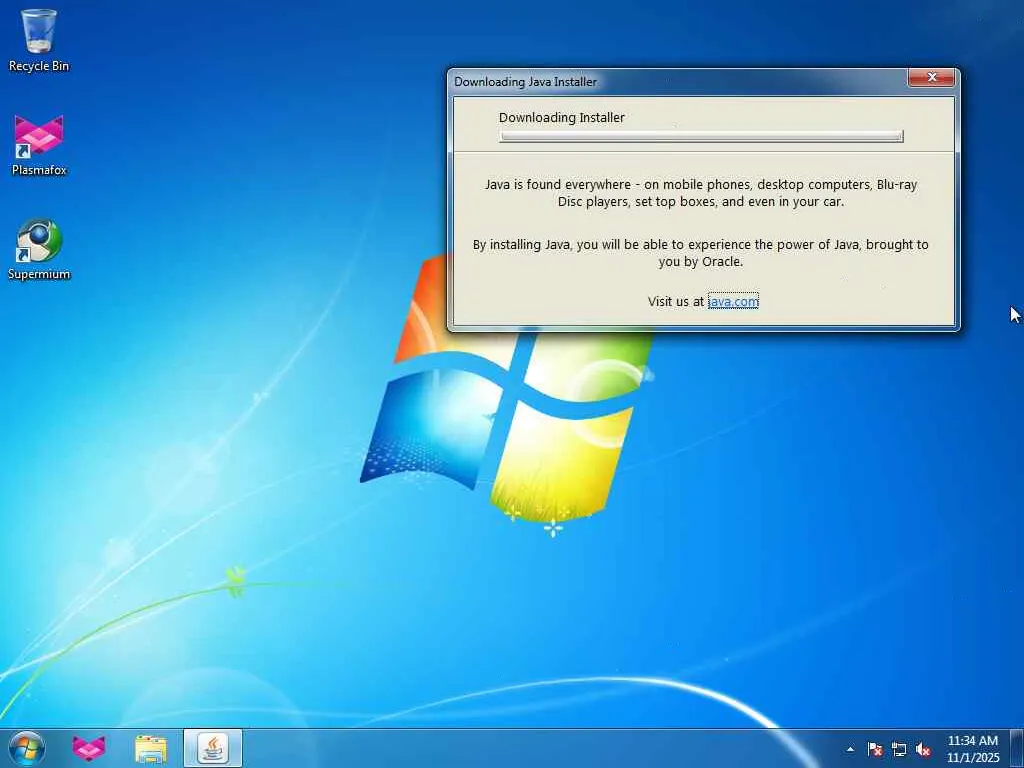The image size is (1024, 768).
Task: Open Plasmafox from the taskbar
Action: (89, 748)
